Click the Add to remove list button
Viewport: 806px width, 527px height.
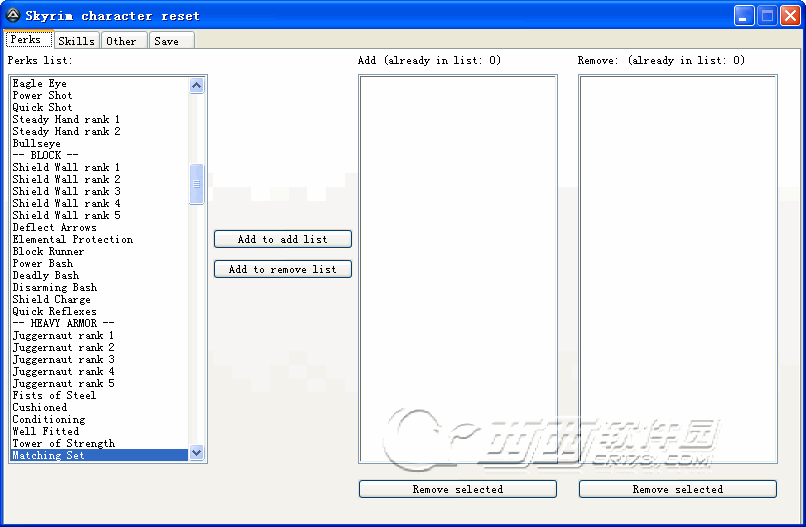tap(283, 269)
